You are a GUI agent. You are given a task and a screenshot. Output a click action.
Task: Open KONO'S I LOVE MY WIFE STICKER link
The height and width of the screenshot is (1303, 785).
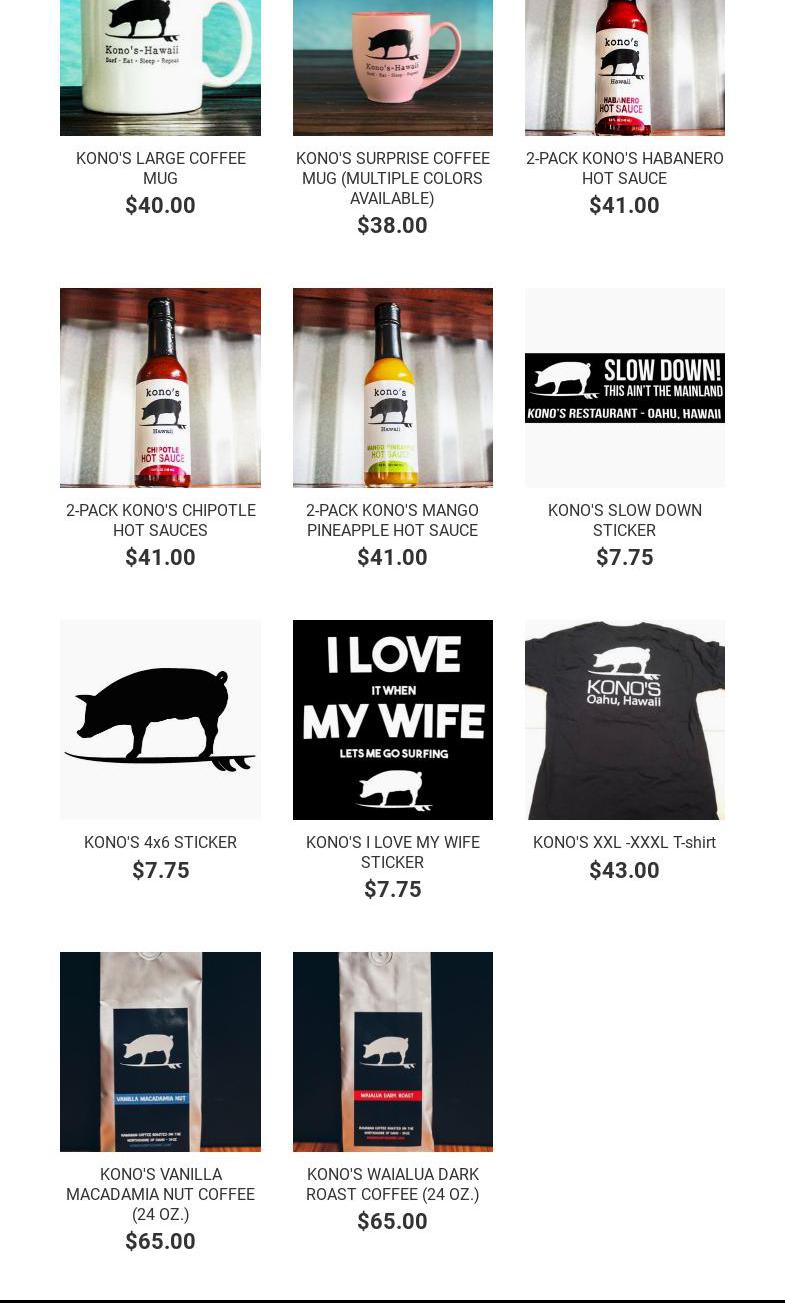point(393,852)
